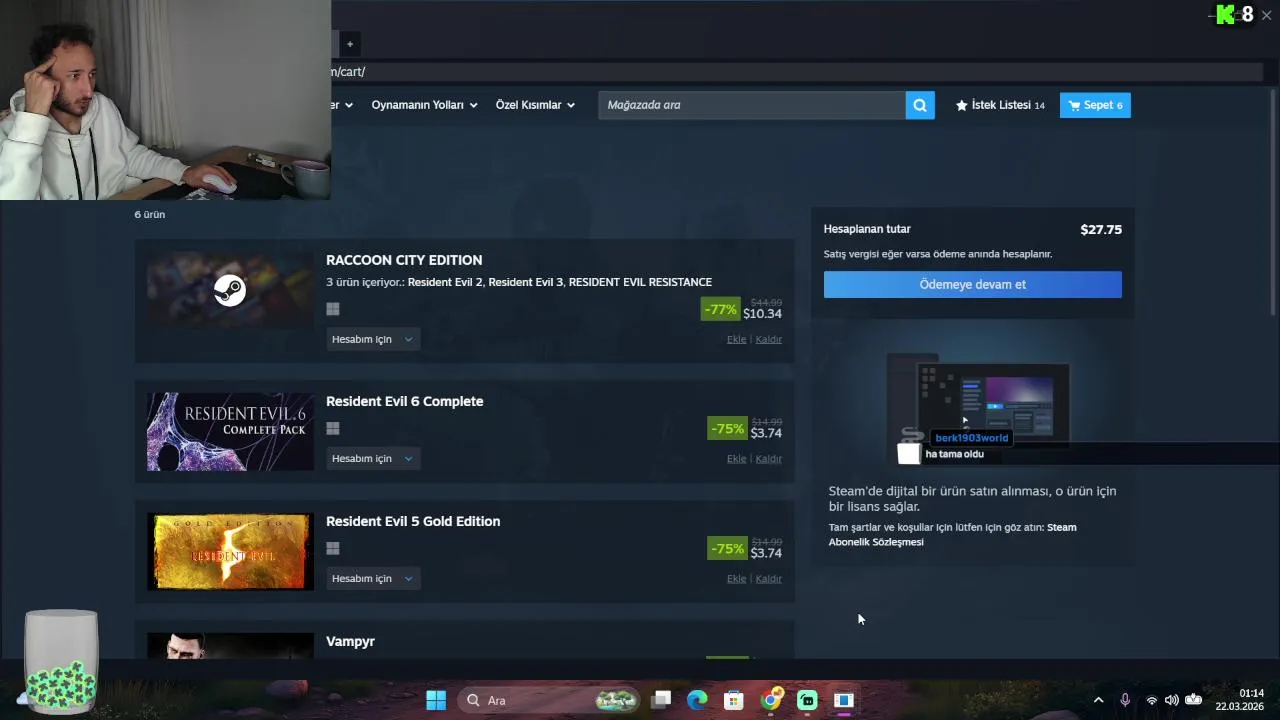The image size is (1280, 720).
Task: Open Steam Abonelik Sözleşmesi link
Action: 952,534
